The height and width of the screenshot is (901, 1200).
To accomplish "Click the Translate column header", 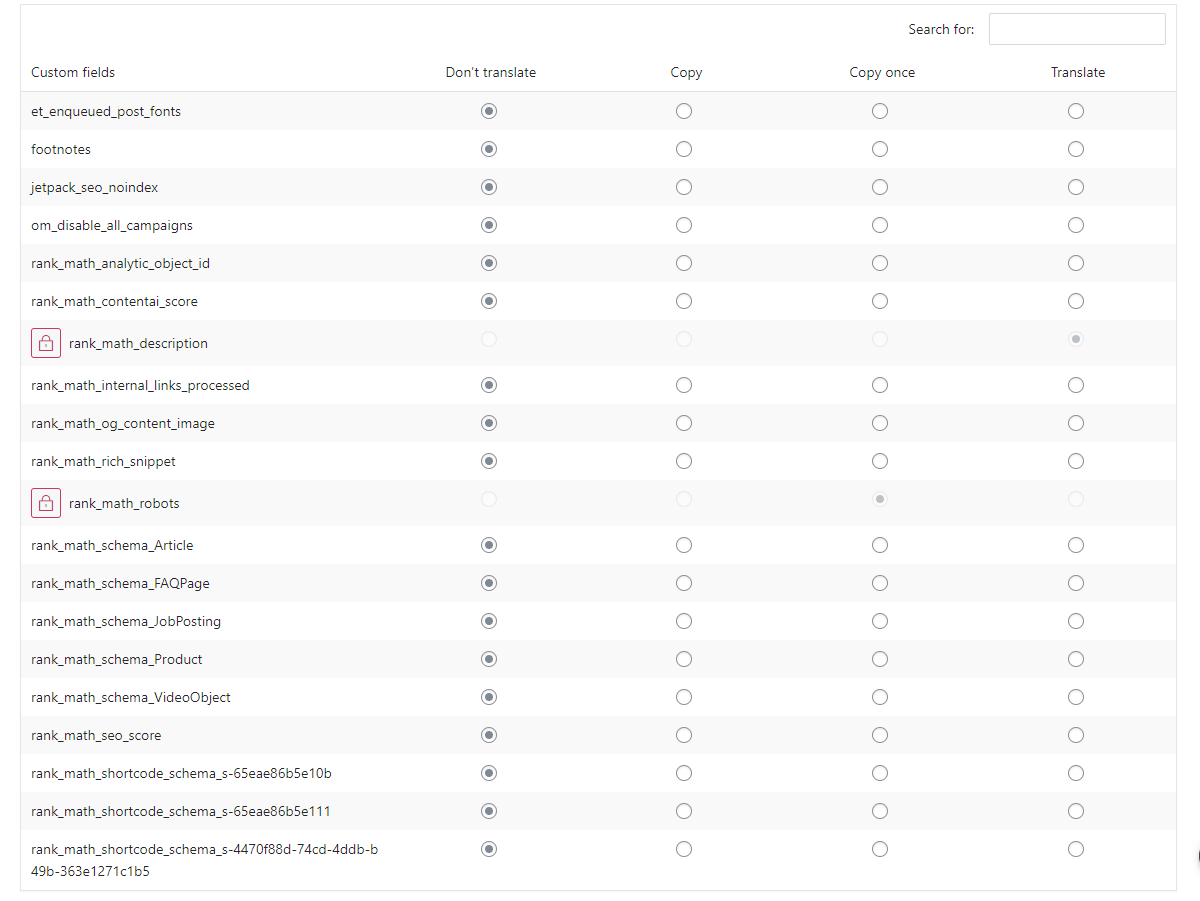I will [1078, 72].
